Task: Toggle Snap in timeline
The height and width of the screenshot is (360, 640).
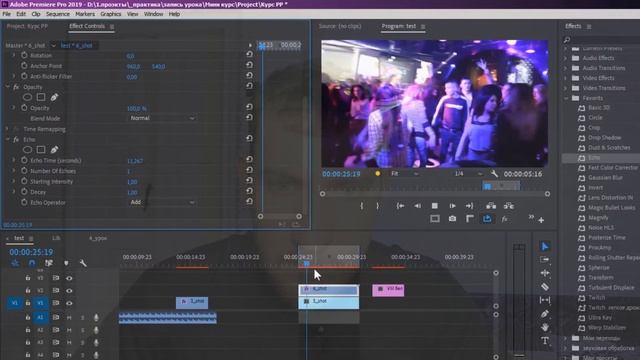Action: point(32,263)
